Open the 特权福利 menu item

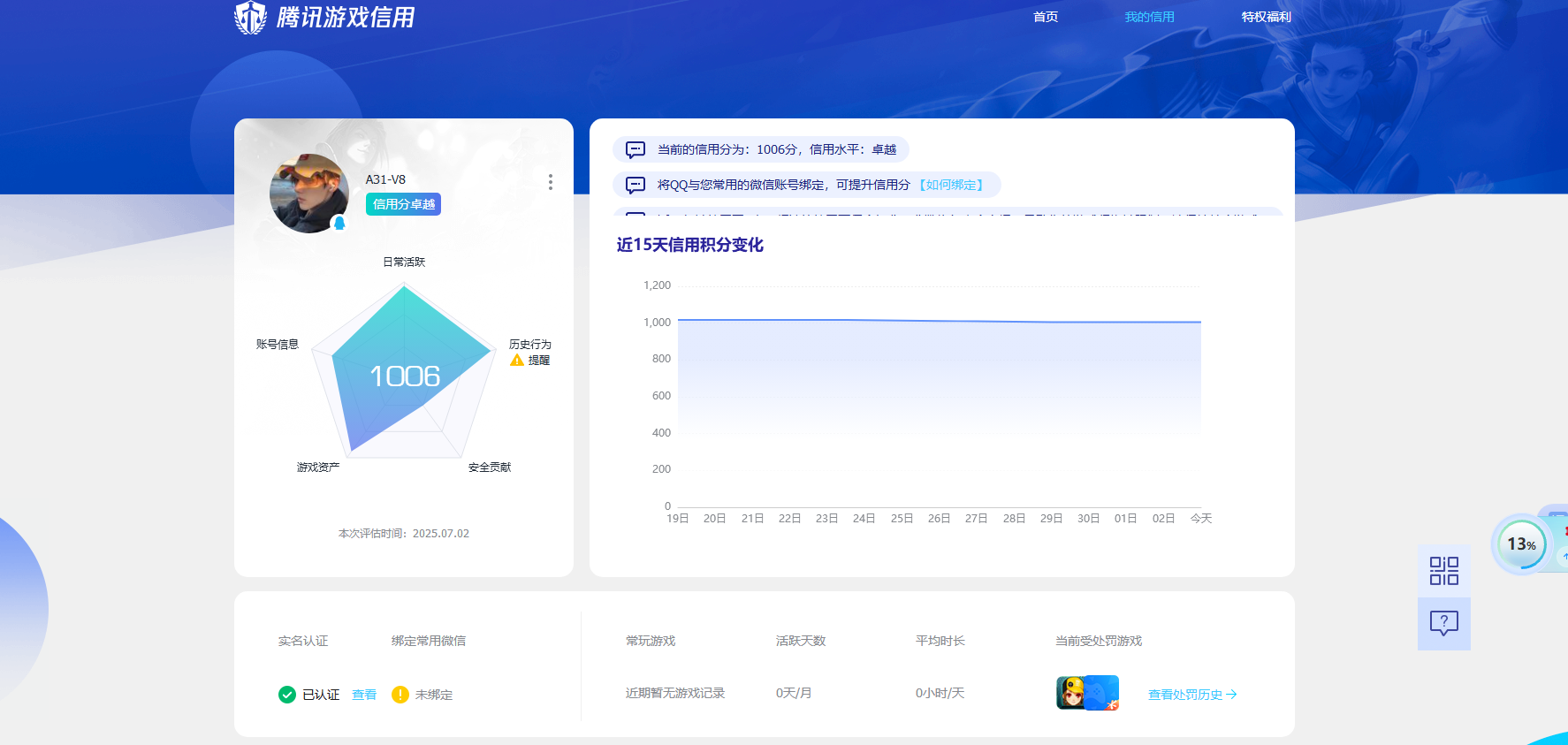click(x=1266, y=17)
